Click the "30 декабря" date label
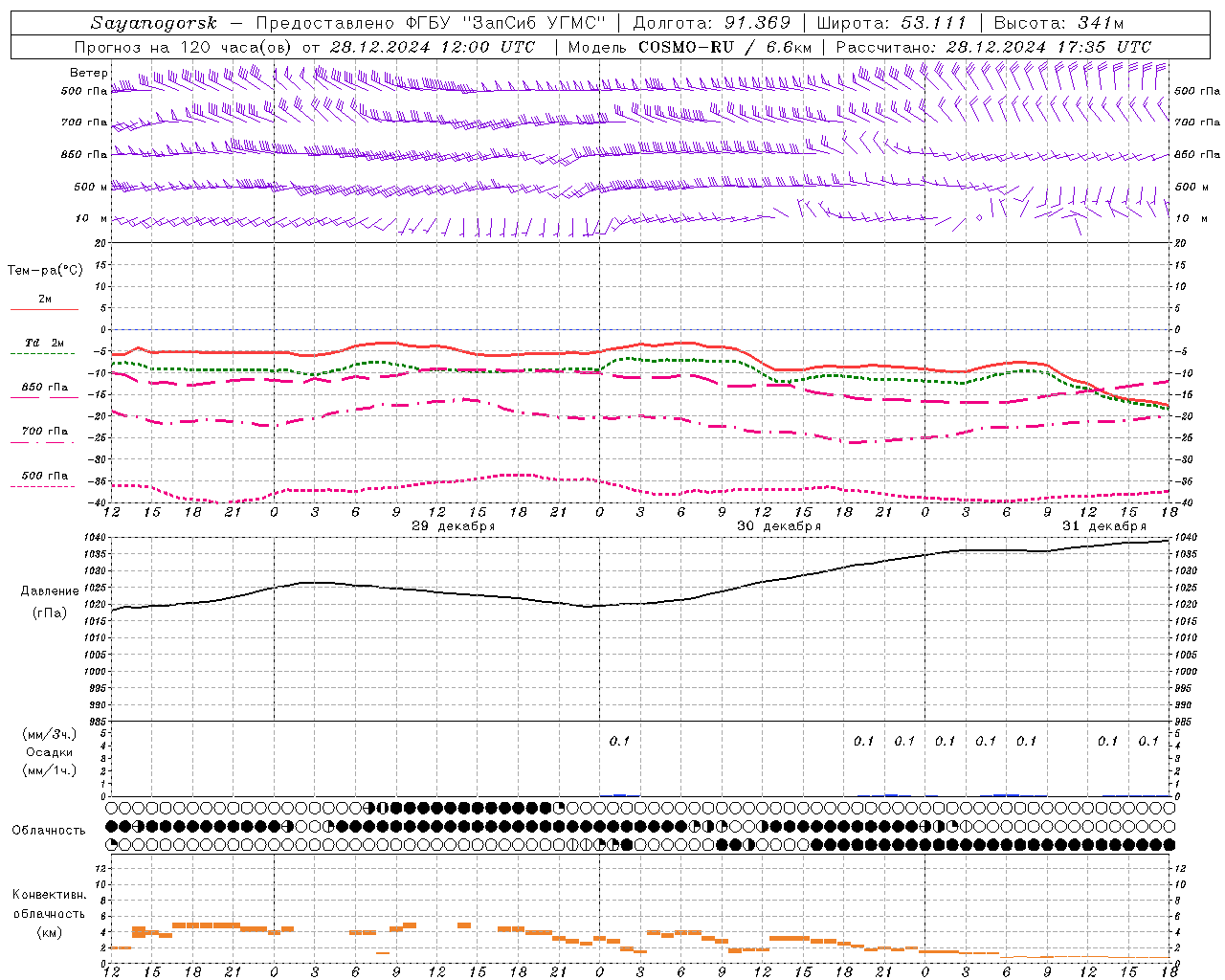1225x980 pixels. click(779, 526)
